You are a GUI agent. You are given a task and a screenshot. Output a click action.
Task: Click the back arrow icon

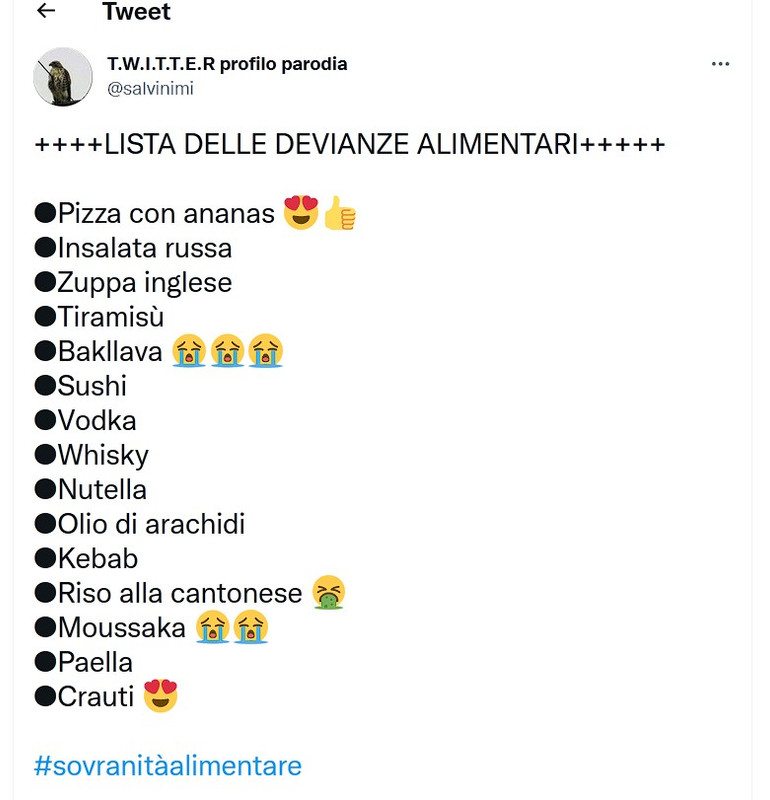tap(45, 12)
